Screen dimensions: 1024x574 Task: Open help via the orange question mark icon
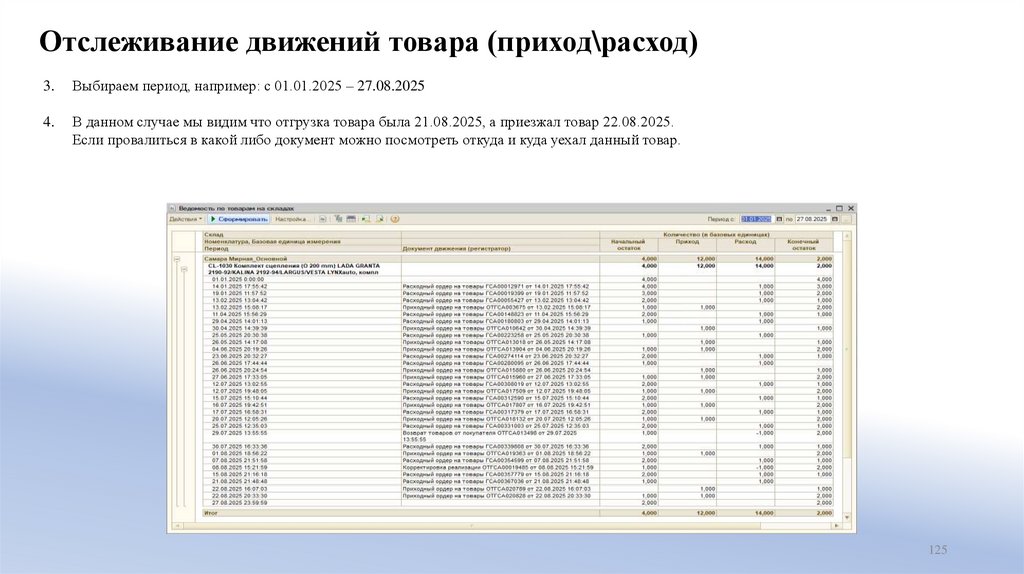394,219
